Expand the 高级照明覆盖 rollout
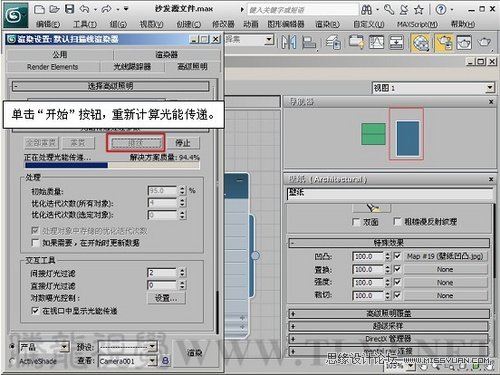 (389, 313)
